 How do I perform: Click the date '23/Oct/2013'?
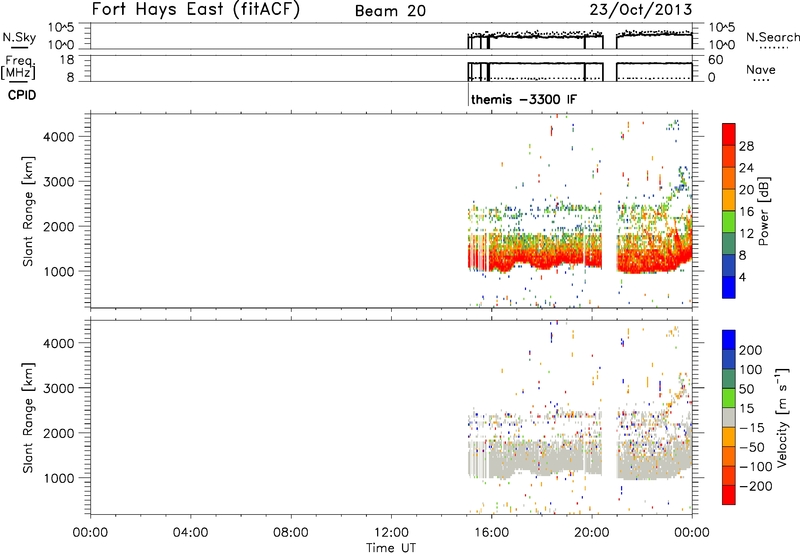[x=641, y=10]
